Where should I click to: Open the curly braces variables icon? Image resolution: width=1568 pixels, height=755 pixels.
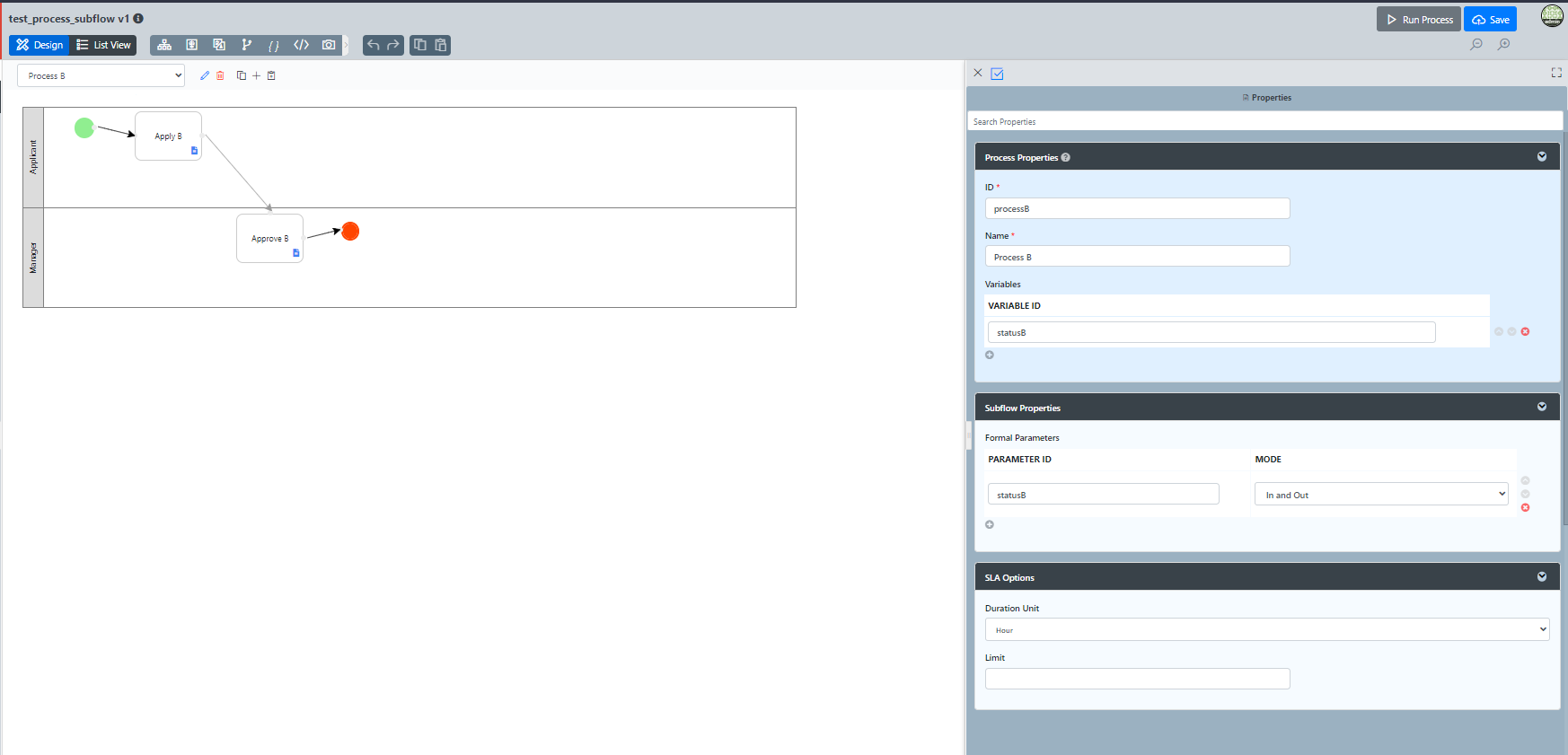click(274, 45)
